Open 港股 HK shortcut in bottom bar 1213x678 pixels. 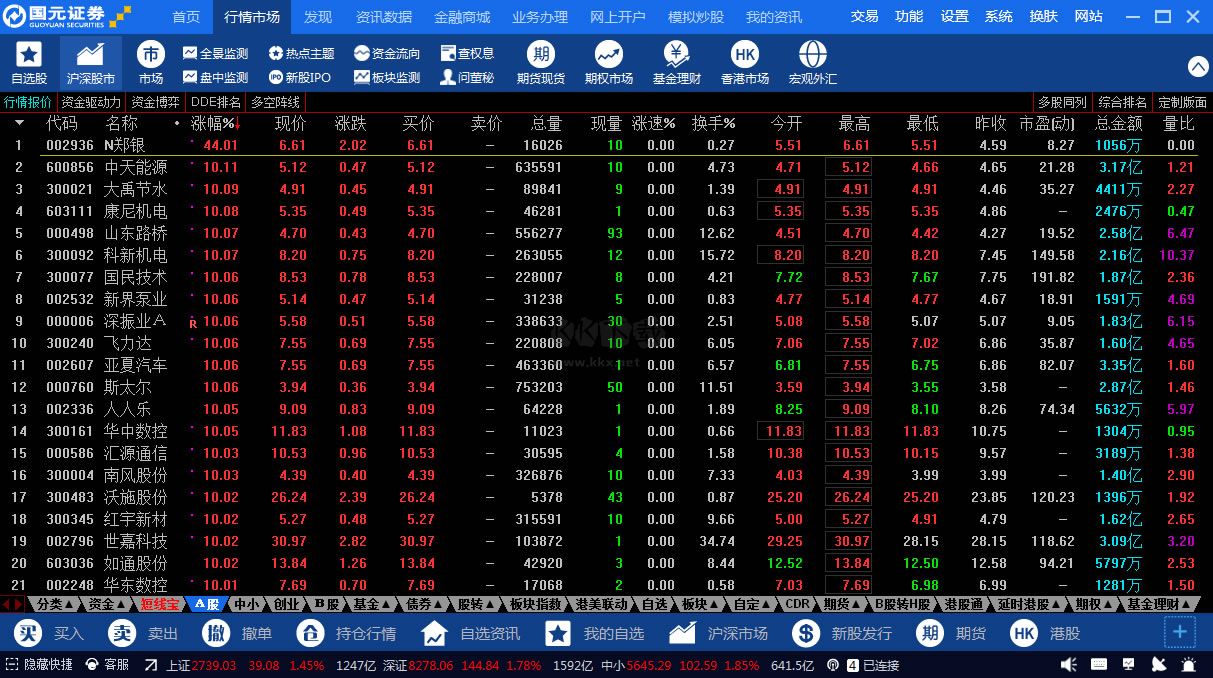[1046, 633]
